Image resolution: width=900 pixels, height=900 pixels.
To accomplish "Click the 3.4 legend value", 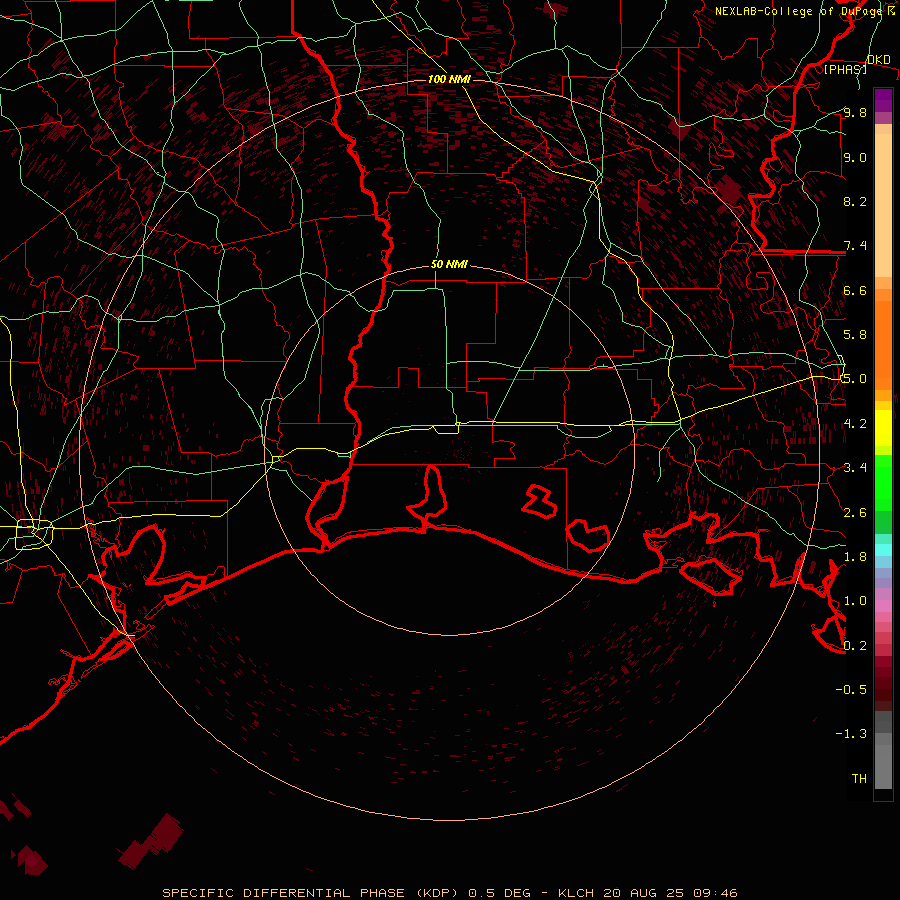I will (855, 468).
